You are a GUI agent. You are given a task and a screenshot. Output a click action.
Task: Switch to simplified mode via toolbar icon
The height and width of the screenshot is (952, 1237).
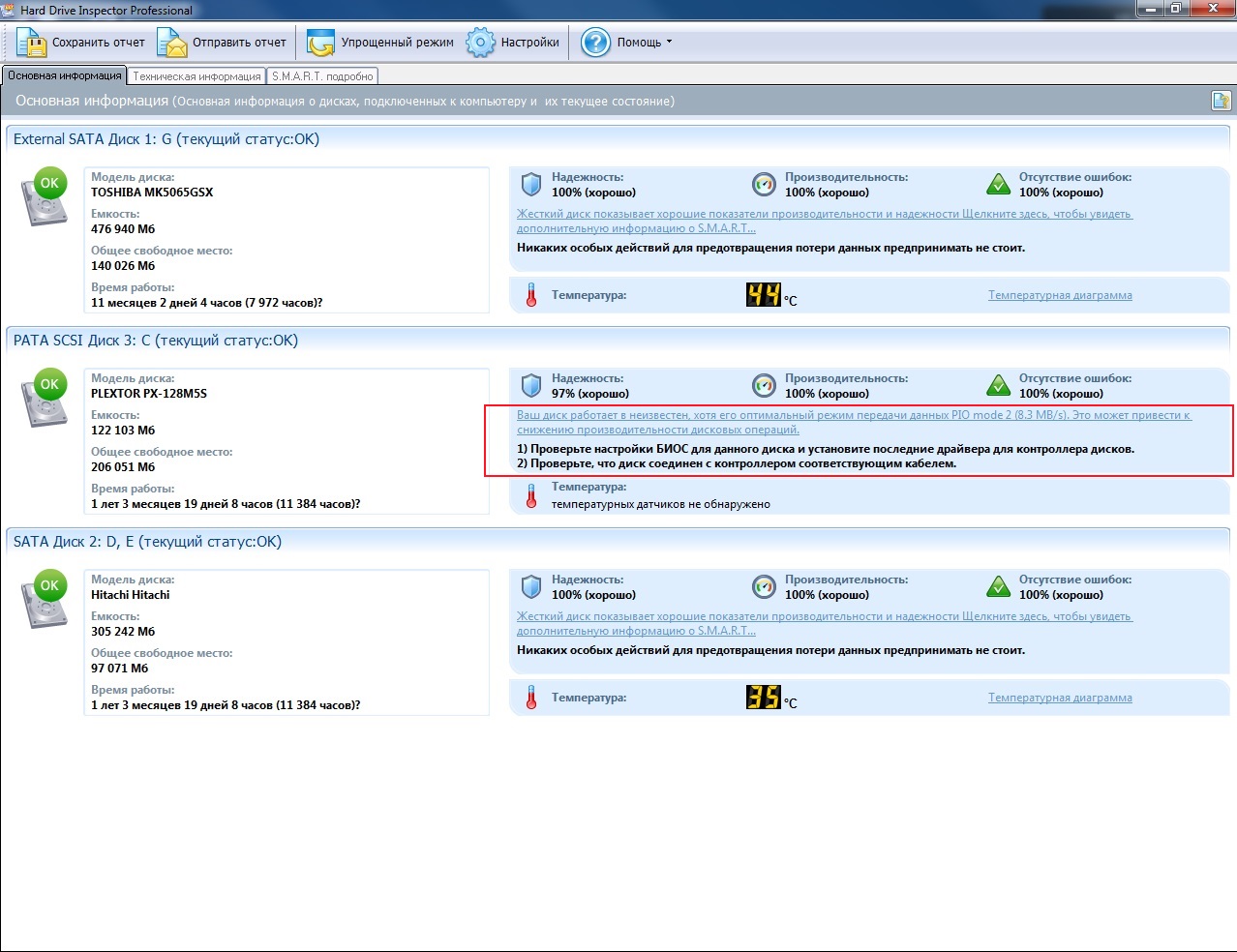[x=320, y=43]
